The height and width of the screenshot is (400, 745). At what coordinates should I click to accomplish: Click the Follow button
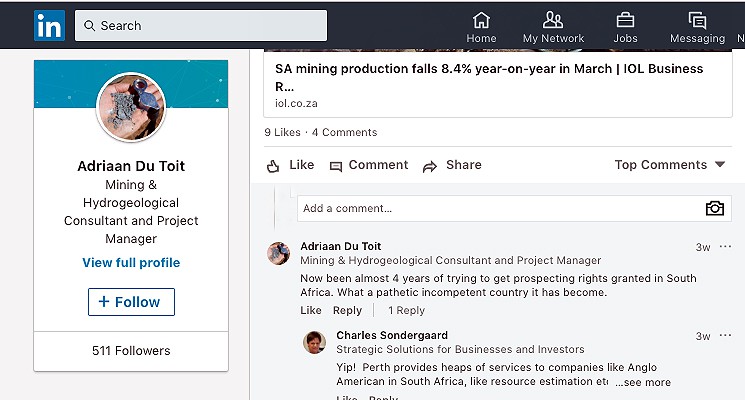131,302
